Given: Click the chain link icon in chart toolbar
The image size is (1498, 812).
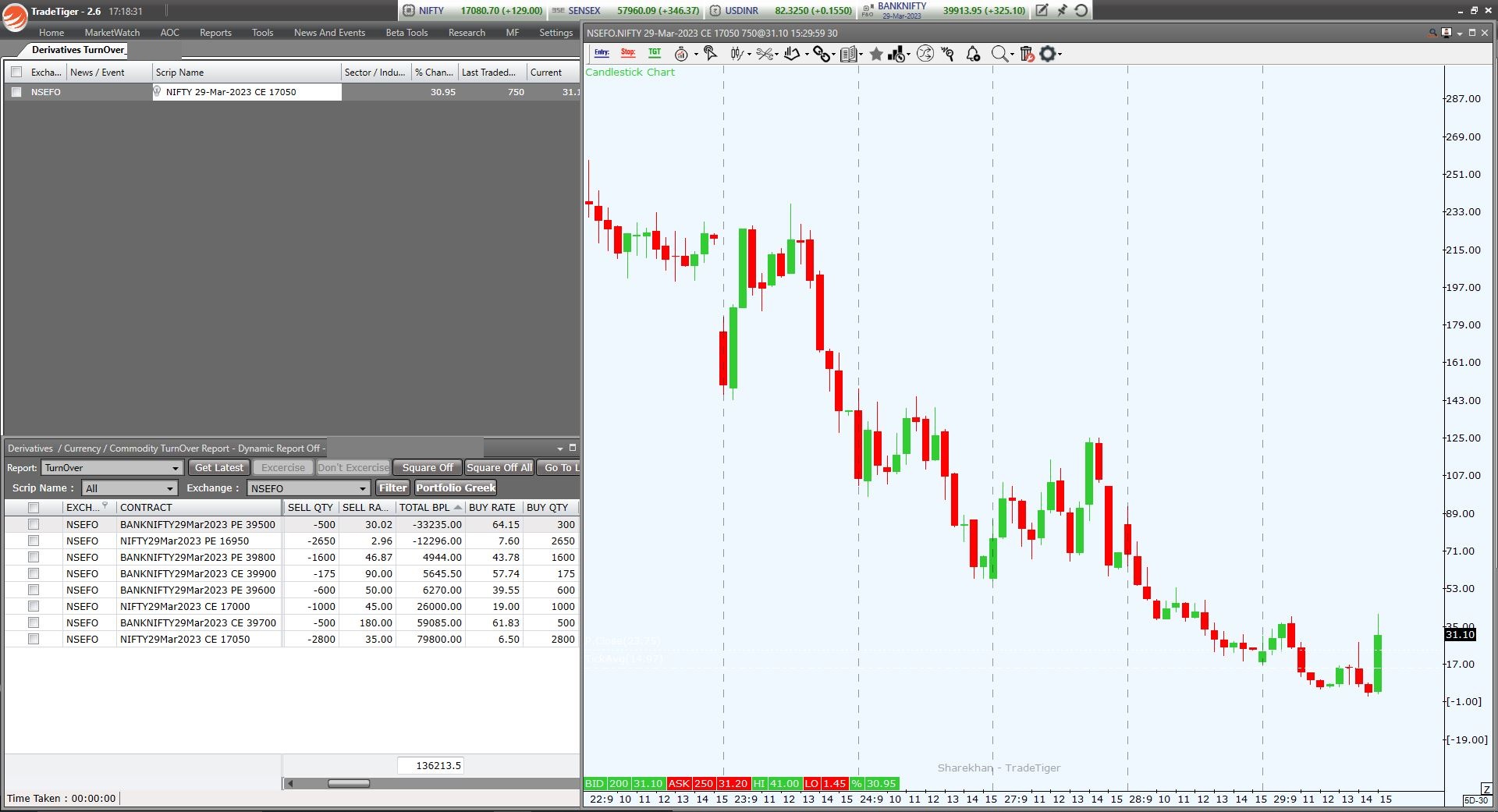Looking at the screenshot, I should tap(821, 54).
